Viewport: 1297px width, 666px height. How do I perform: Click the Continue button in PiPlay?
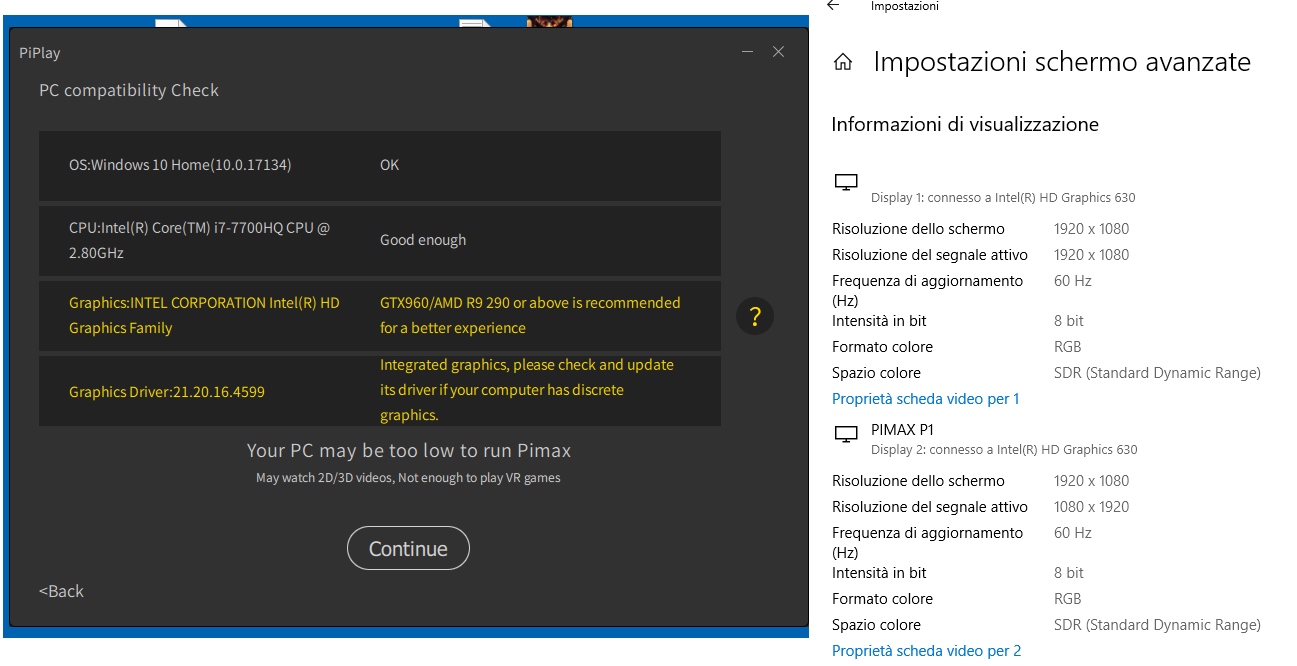point(408,548)
